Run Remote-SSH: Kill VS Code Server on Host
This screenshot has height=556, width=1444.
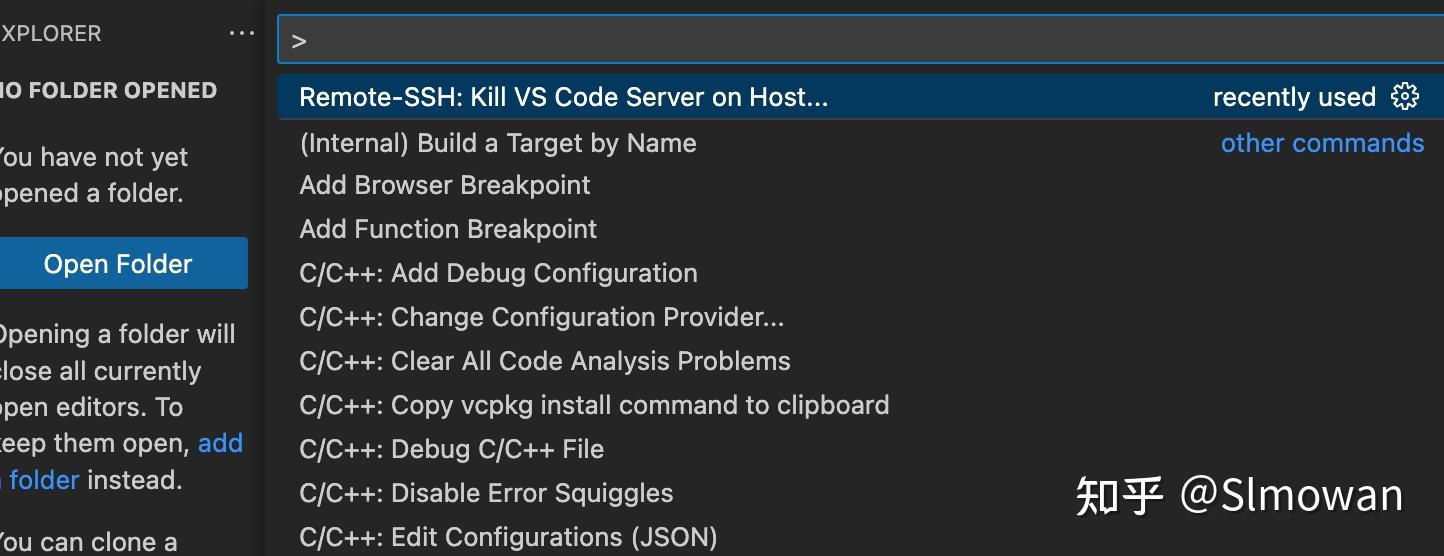(x=564, y=97)
